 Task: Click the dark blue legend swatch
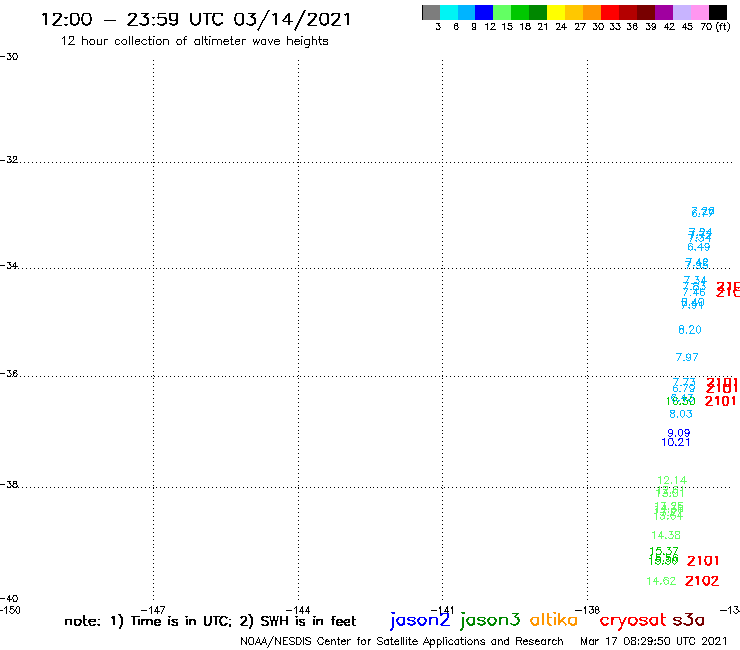(484, 12)
